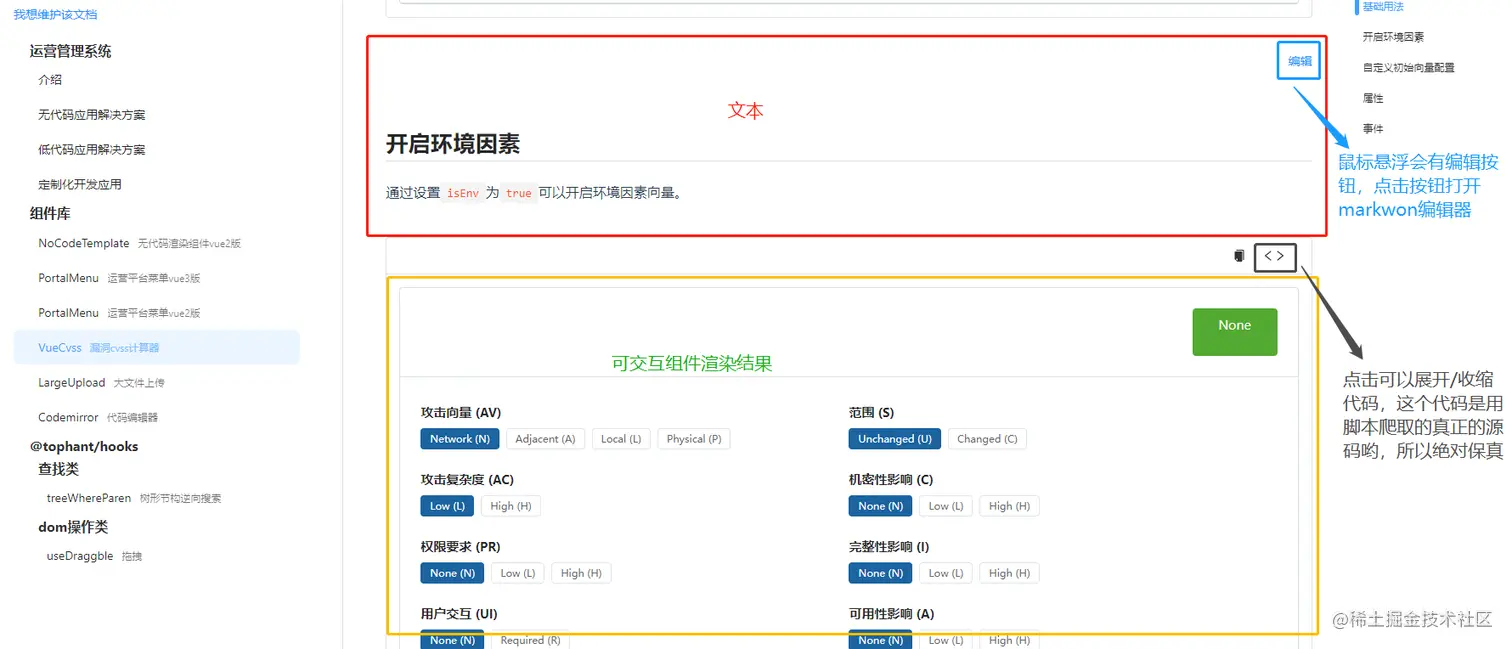The image size is (1512, 649).
Task: Select Network (N) attack vector
Action: [460, 438]
